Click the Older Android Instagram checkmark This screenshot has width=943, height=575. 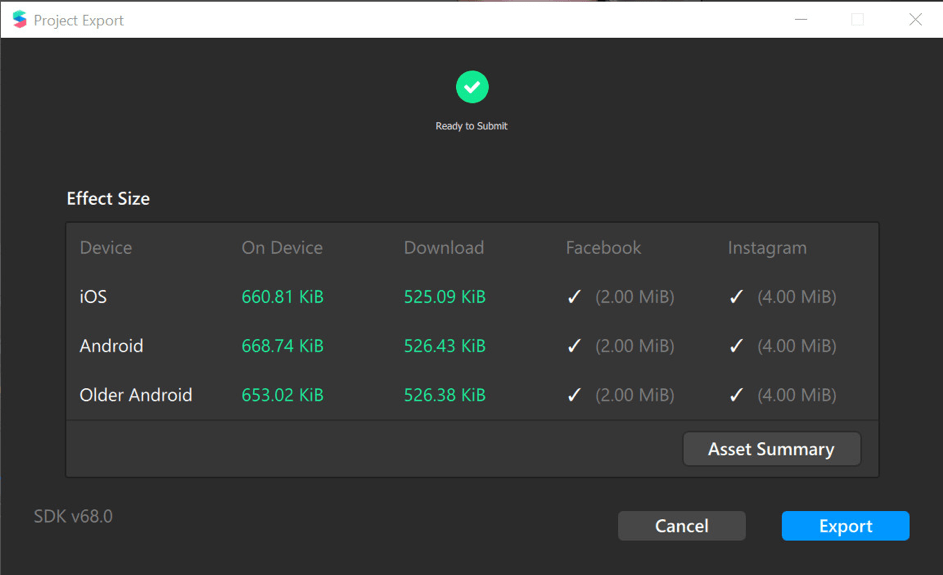pyautogui.click(x=736, y=395)
